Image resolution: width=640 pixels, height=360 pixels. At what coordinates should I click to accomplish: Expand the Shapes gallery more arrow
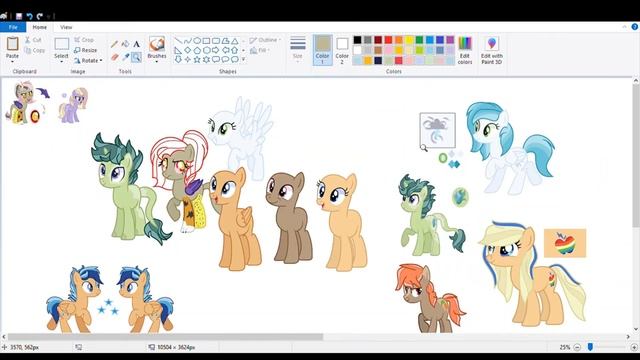pos(244,60)
